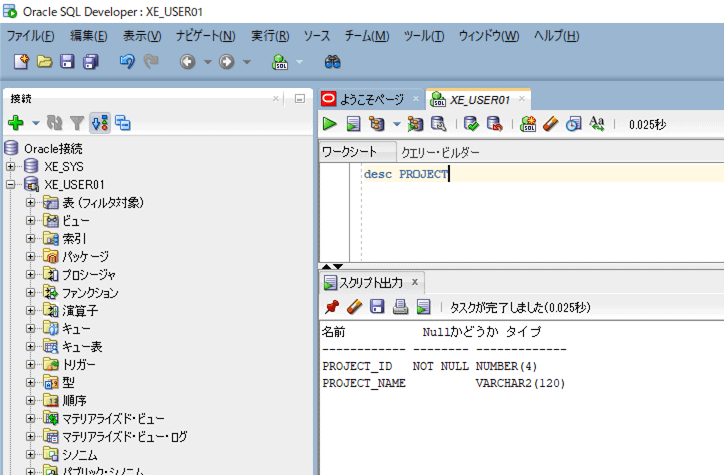Click eraser Clear icon in script output toolbar
This screenshot has width=724, height=475.
[354, 307]
